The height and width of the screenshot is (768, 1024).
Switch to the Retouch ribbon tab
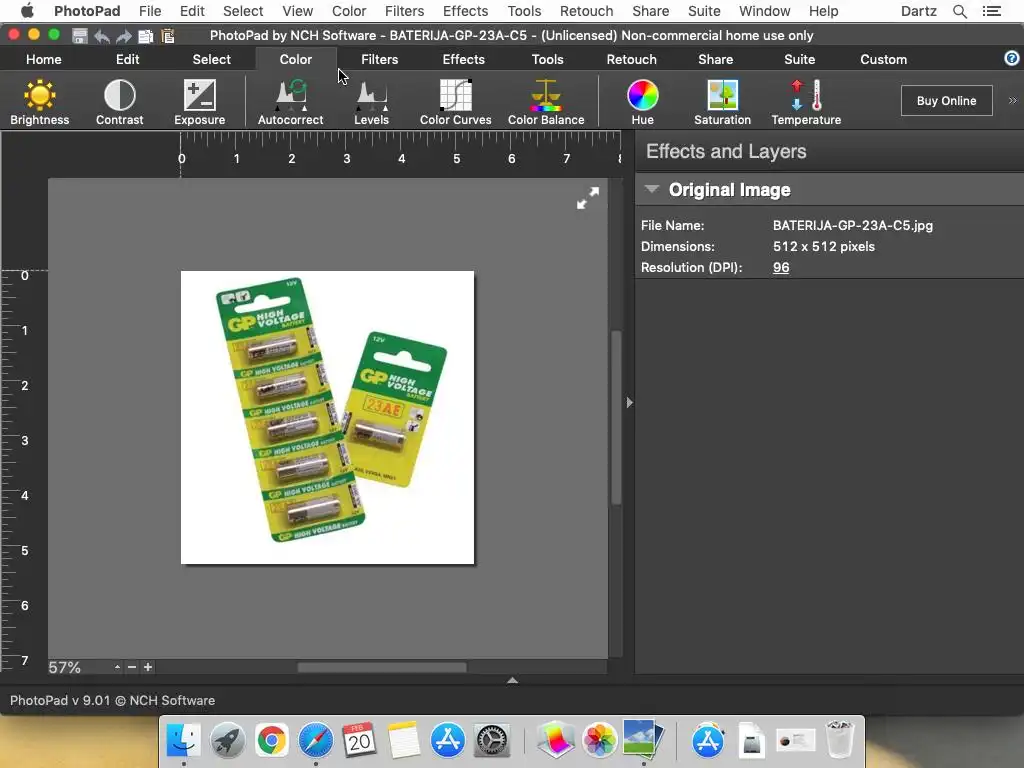coord(632,59)
